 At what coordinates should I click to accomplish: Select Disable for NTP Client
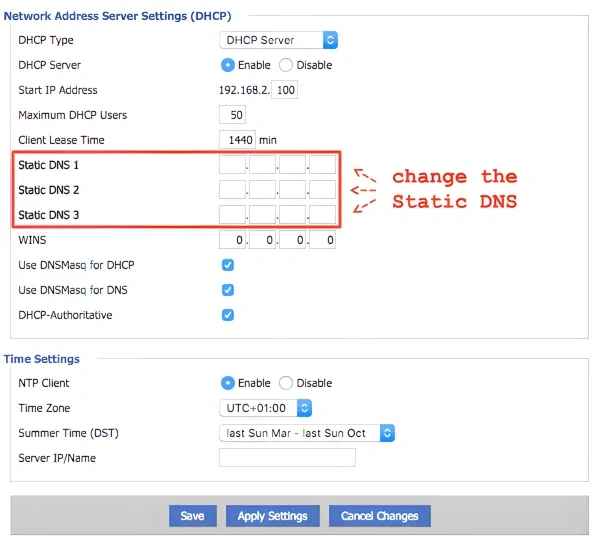coord(286,383)
